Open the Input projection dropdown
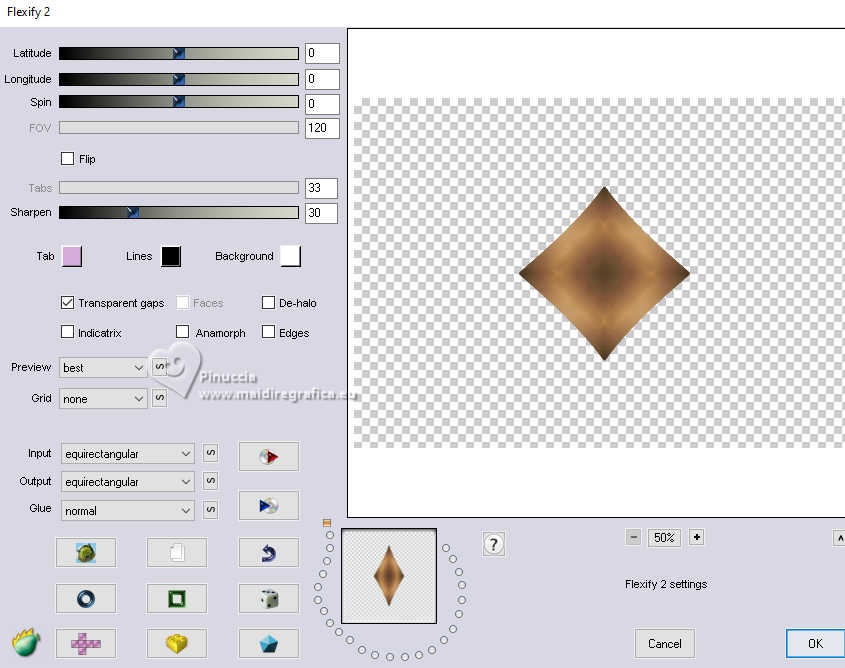 (x=128, y=454)
